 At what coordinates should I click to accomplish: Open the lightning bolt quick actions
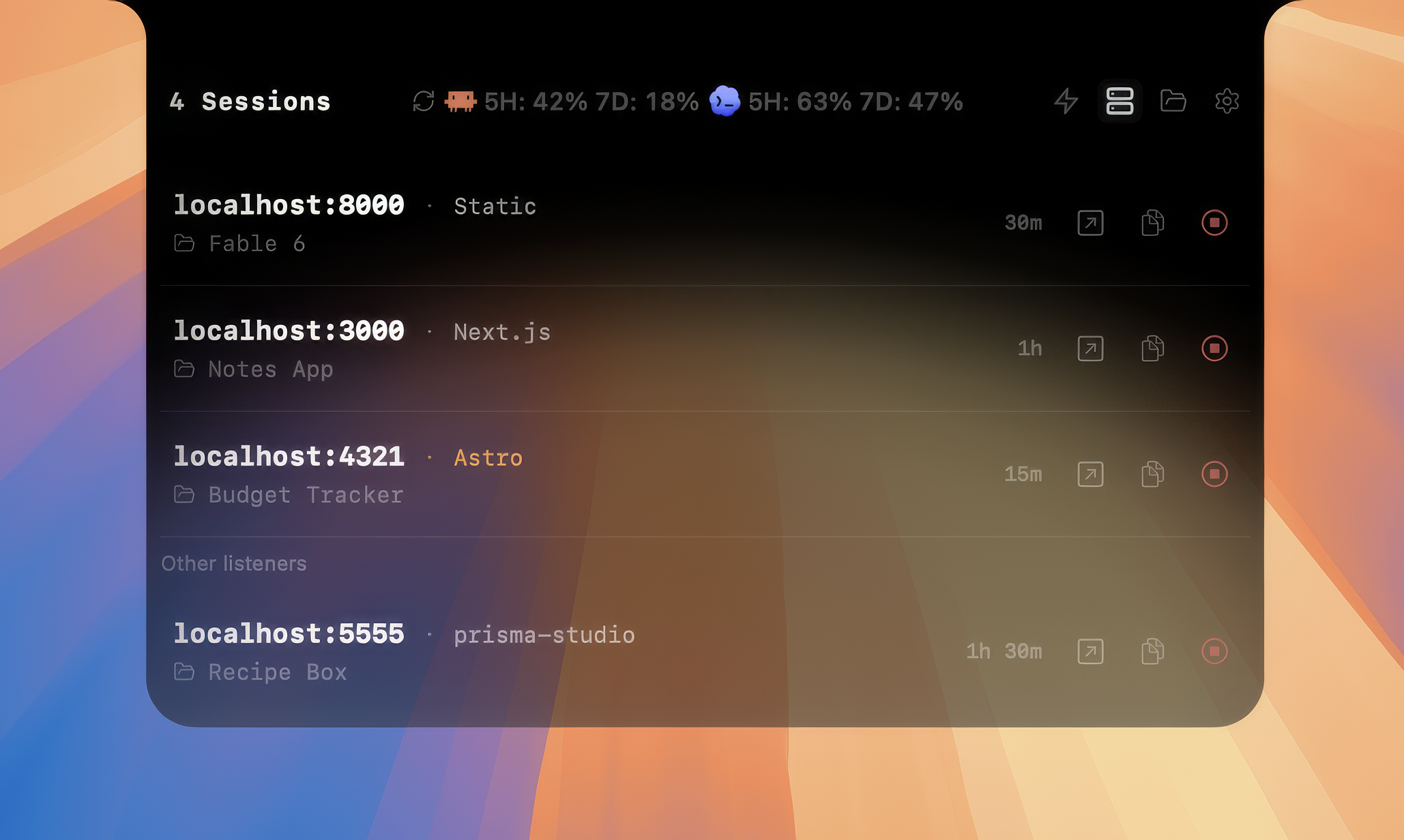(x=1066, y=101)
